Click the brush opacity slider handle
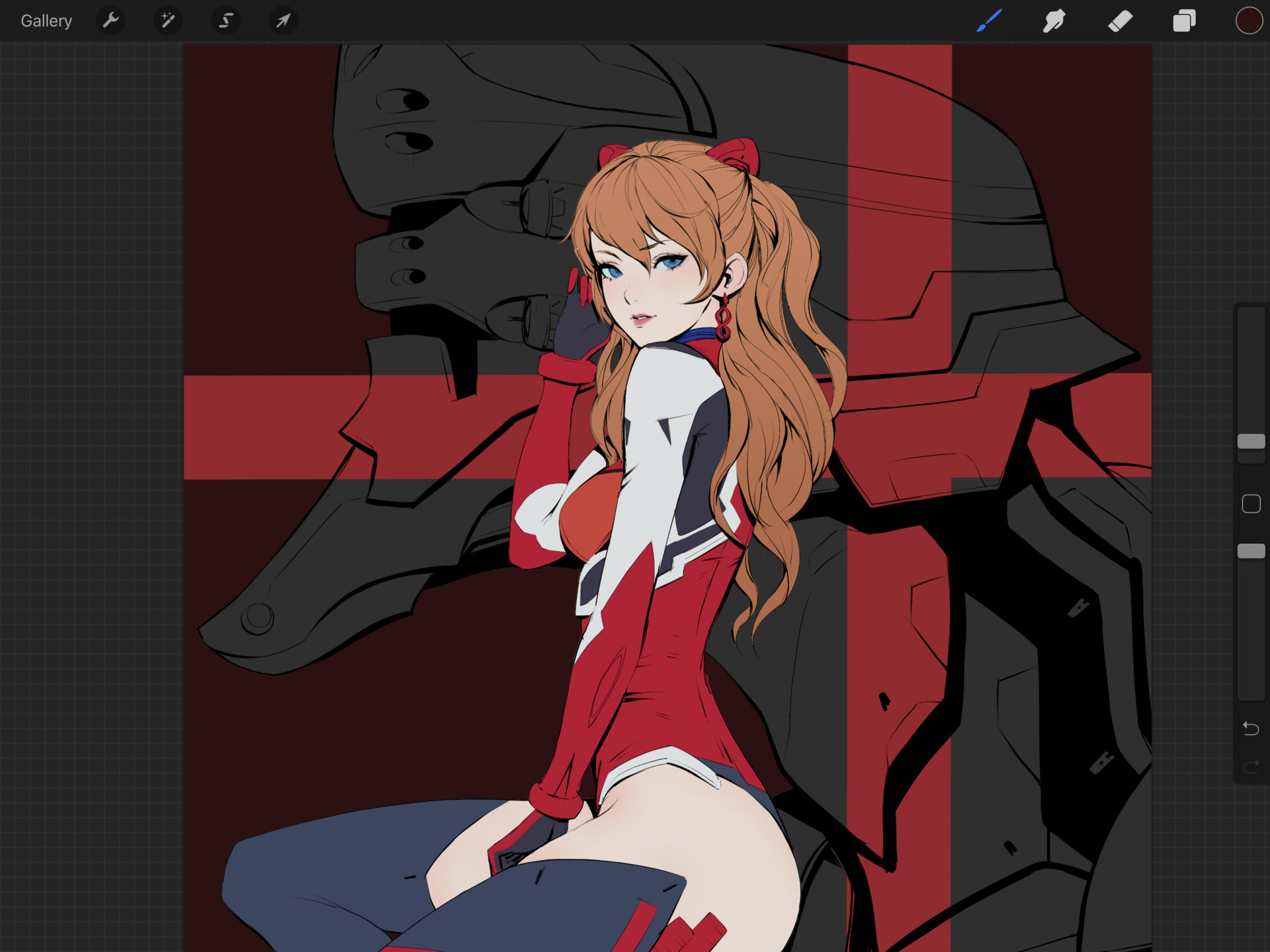 (x=1251, y=551)
